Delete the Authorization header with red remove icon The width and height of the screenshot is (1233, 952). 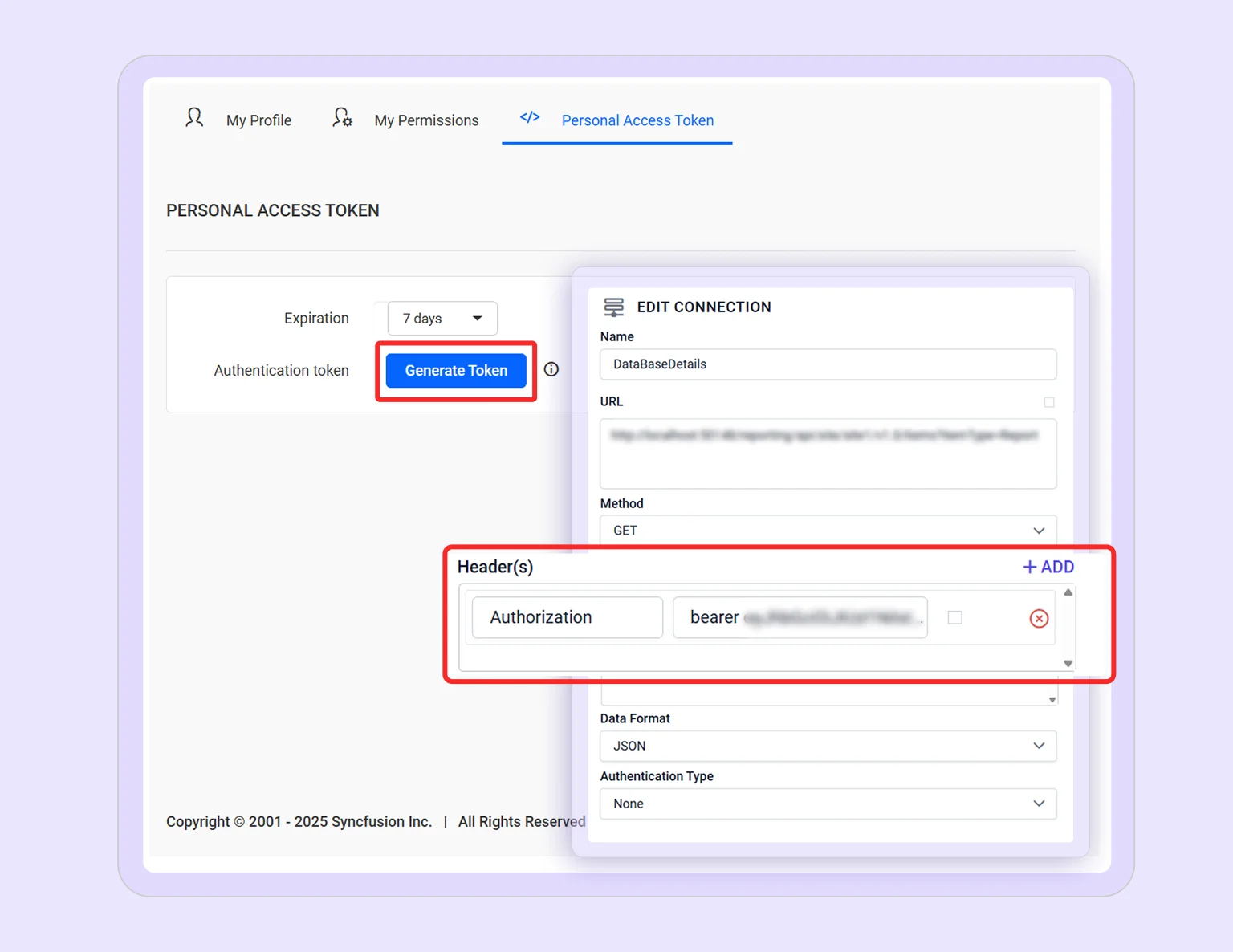(1039, 618)
